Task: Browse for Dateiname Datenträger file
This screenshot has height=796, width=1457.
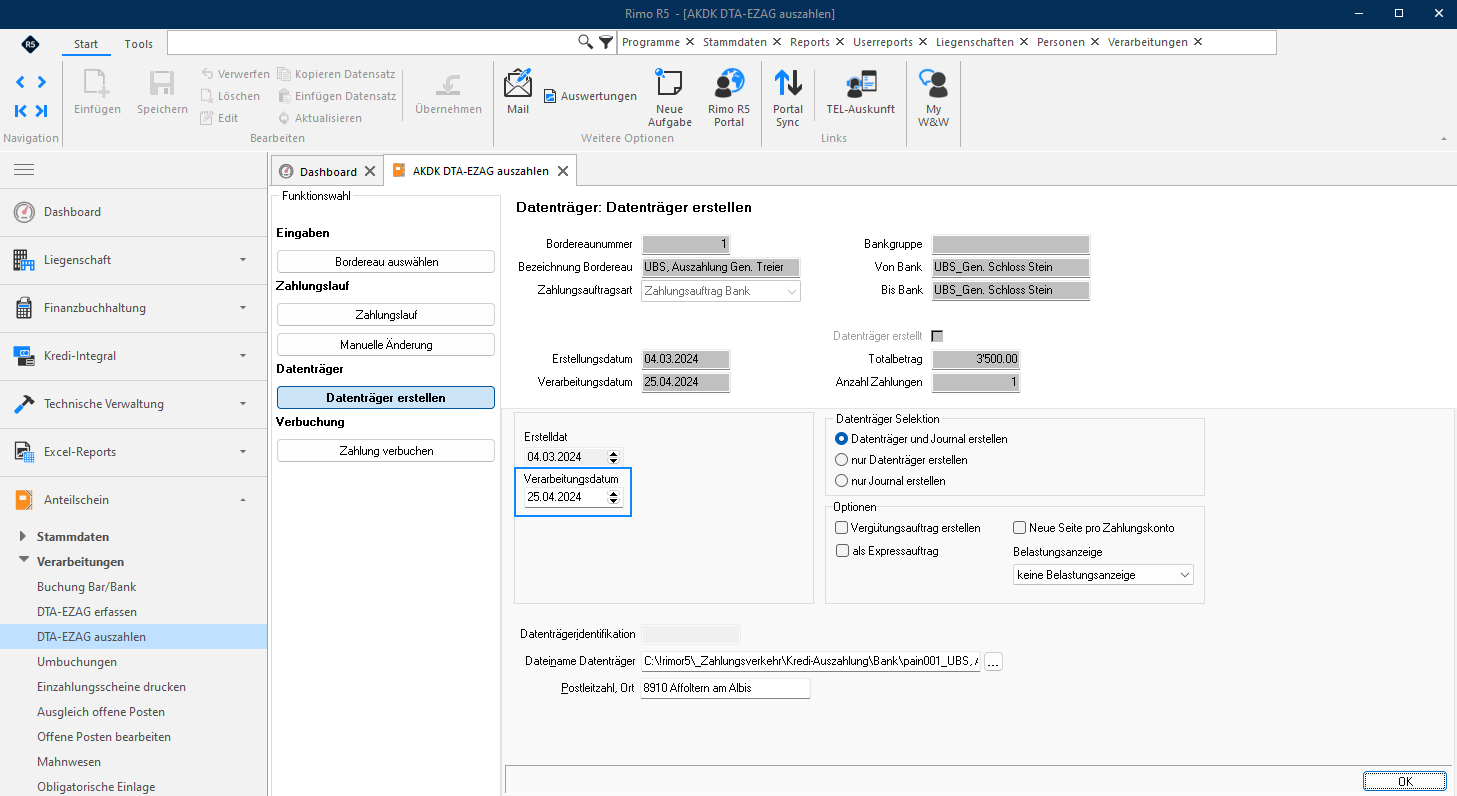Action: click(993, 661)
